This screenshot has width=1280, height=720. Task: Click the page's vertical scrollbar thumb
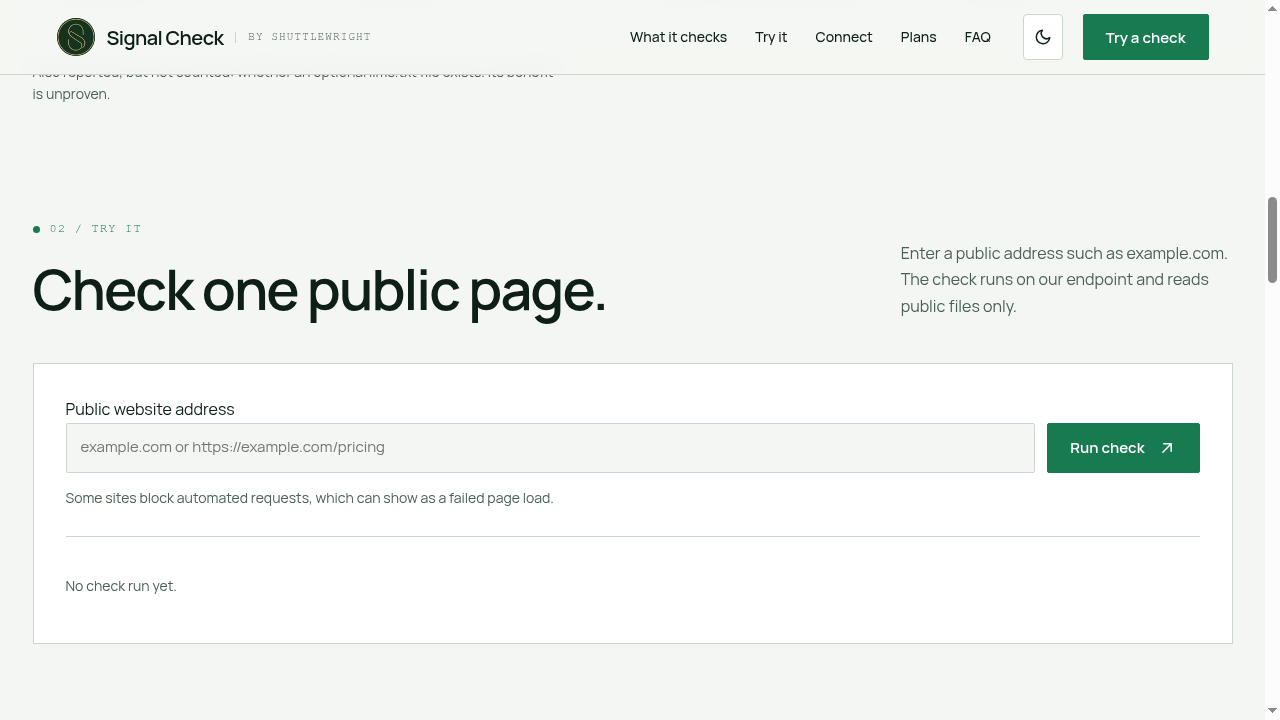(x=1272, y=240)
